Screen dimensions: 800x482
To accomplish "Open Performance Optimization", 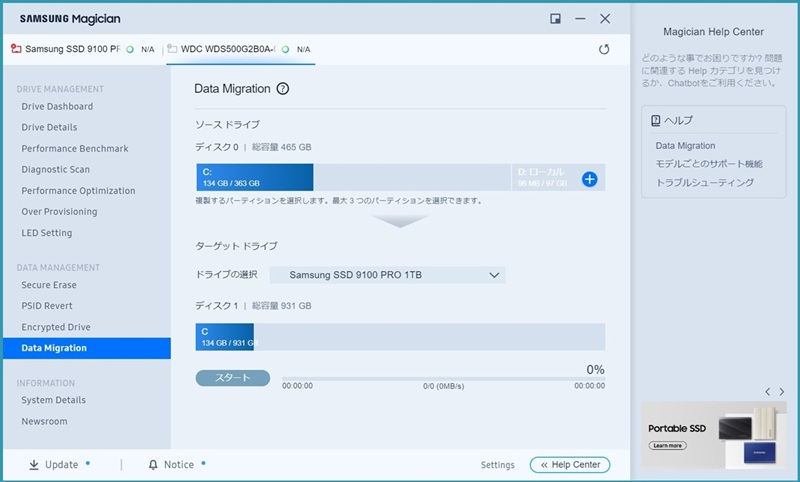I will click(79, 191).
